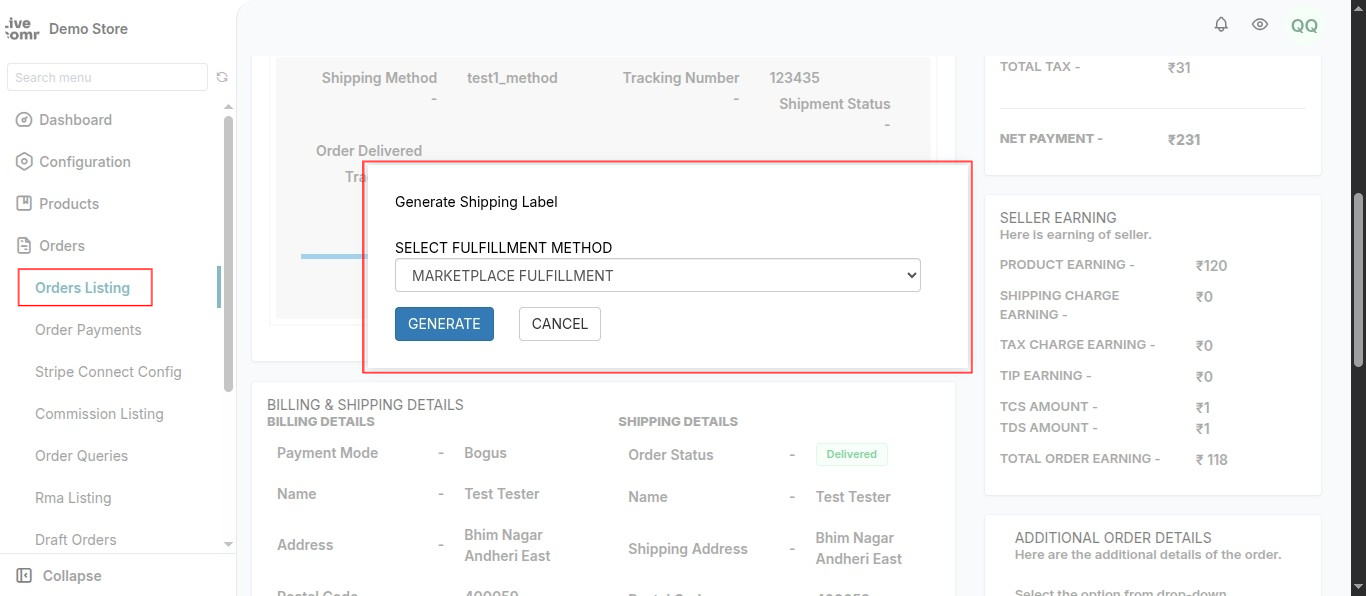Open Configuration menu item

tap(85, 162)
